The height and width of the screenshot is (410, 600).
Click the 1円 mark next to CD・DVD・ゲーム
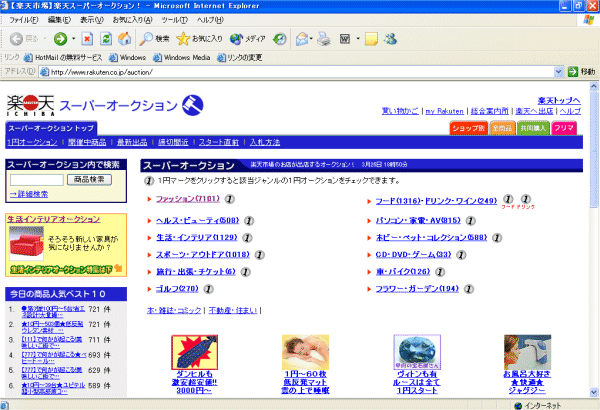pyautogui.click(x=461, y=255)
